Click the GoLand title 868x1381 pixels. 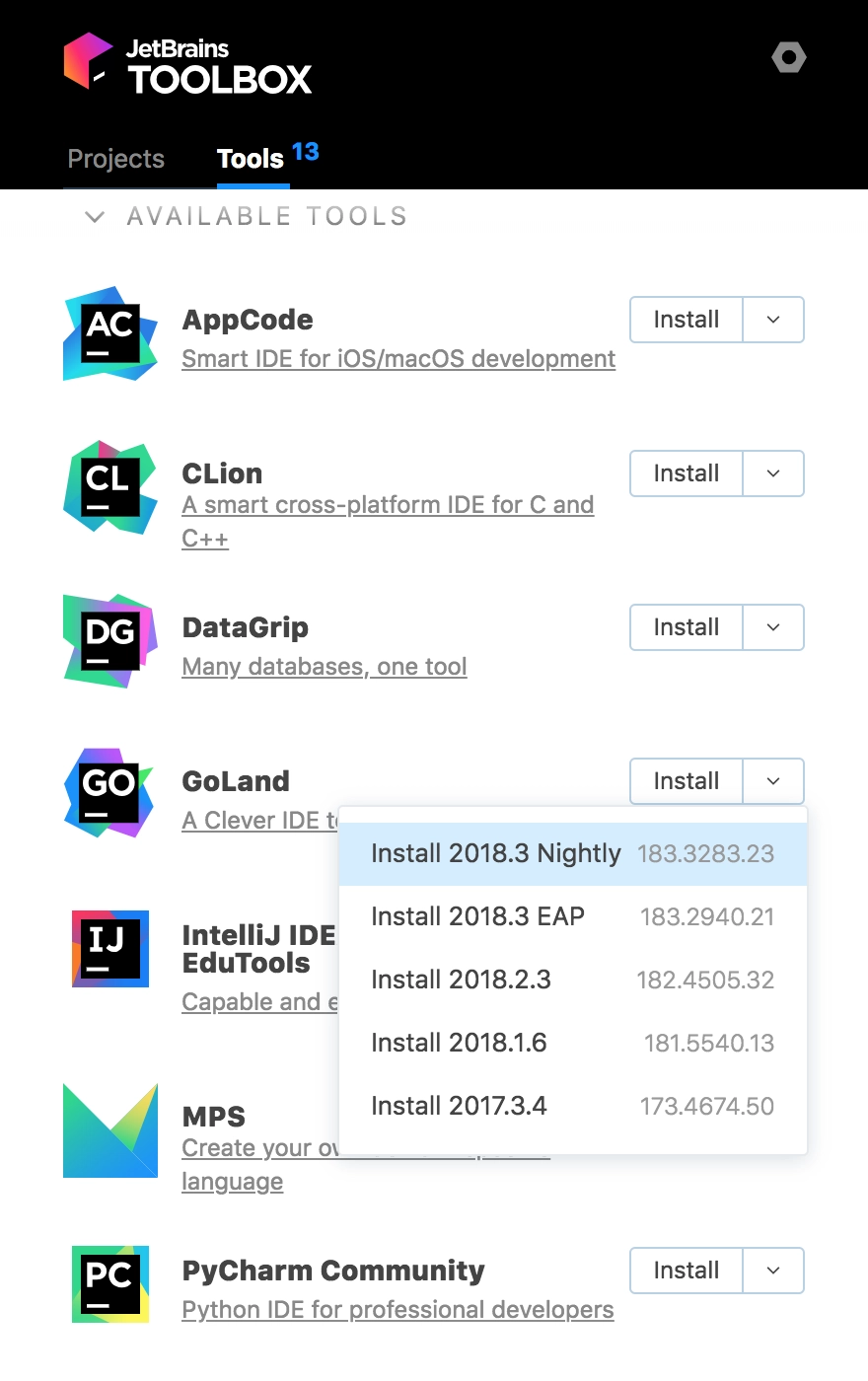pyautogui.click(x=236, y=781)
